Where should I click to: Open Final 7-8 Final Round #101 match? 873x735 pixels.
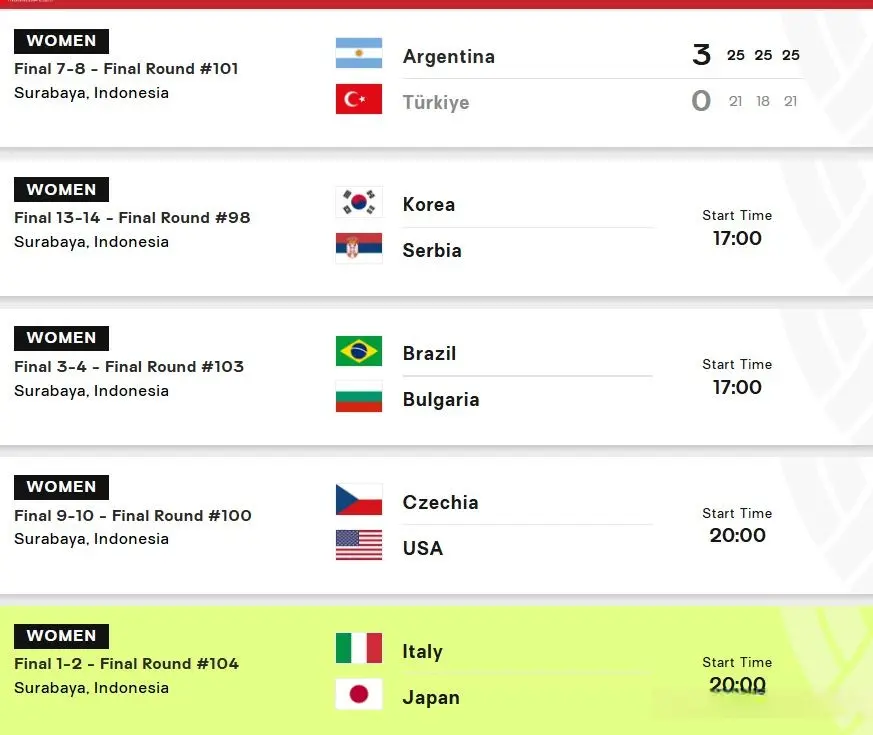[x=126, y=69]
